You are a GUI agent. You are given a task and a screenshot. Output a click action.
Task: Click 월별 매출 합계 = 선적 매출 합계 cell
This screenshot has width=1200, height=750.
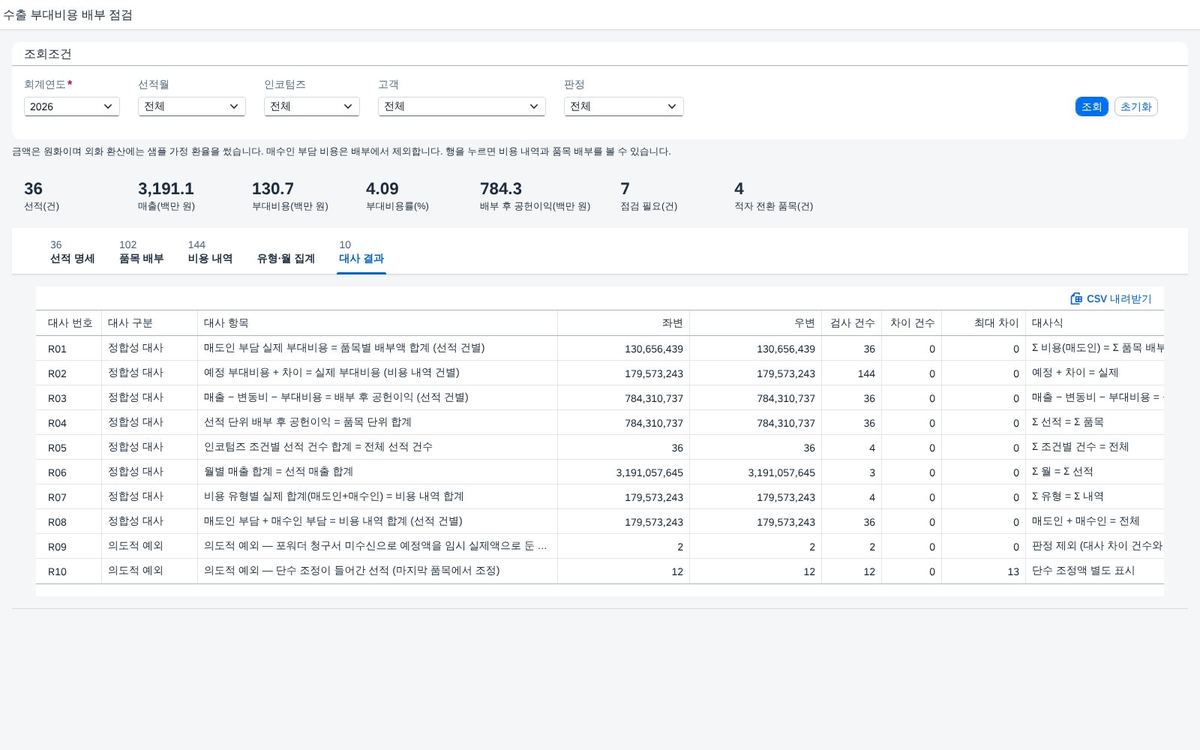pos(378,472)
